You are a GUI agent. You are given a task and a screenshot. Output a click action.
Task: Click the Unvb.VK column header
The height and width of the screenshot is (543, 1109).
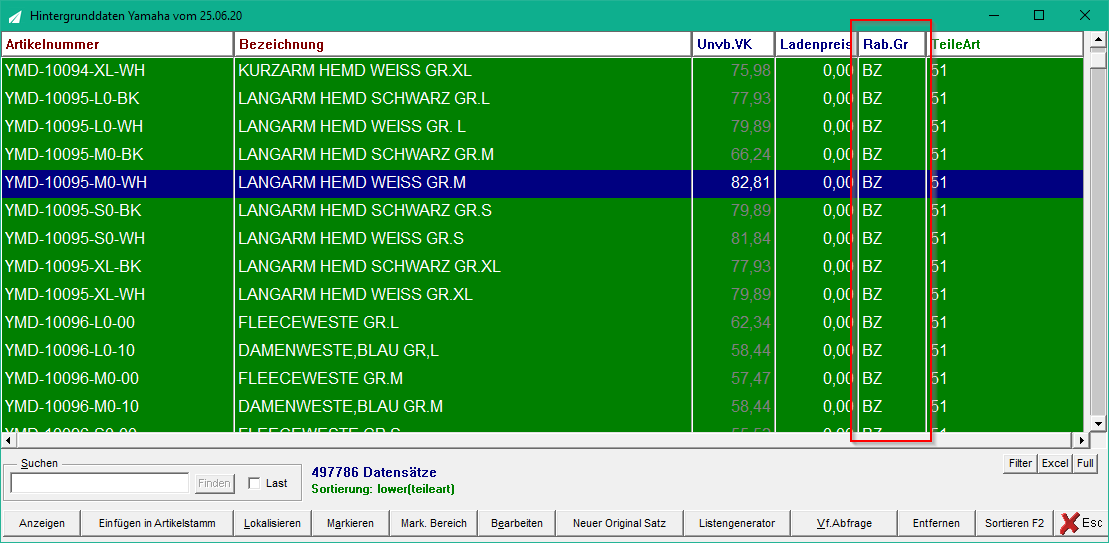[733, 45]
